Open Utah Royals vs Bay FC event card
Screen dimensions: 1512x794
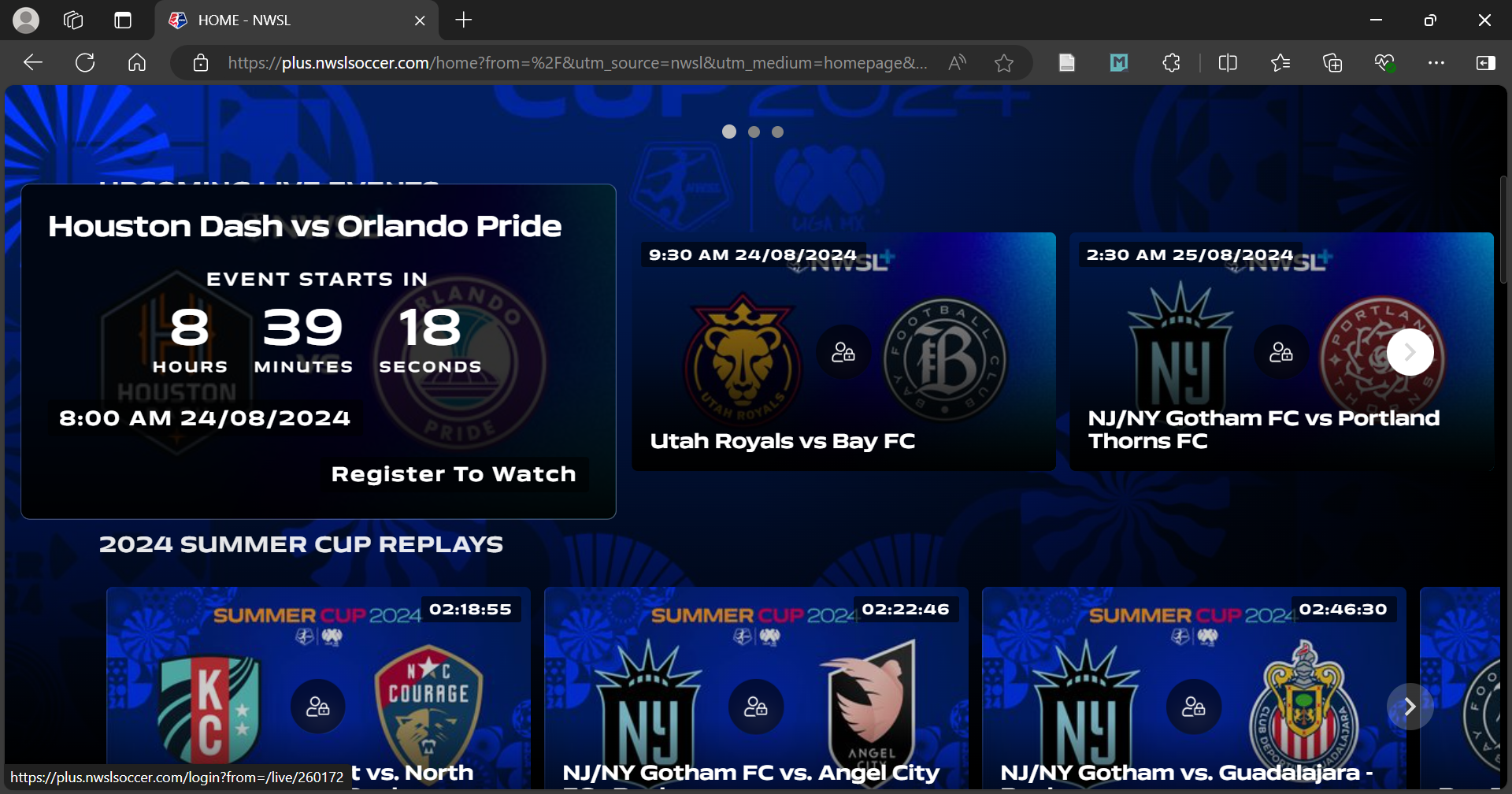coord(843,351)
